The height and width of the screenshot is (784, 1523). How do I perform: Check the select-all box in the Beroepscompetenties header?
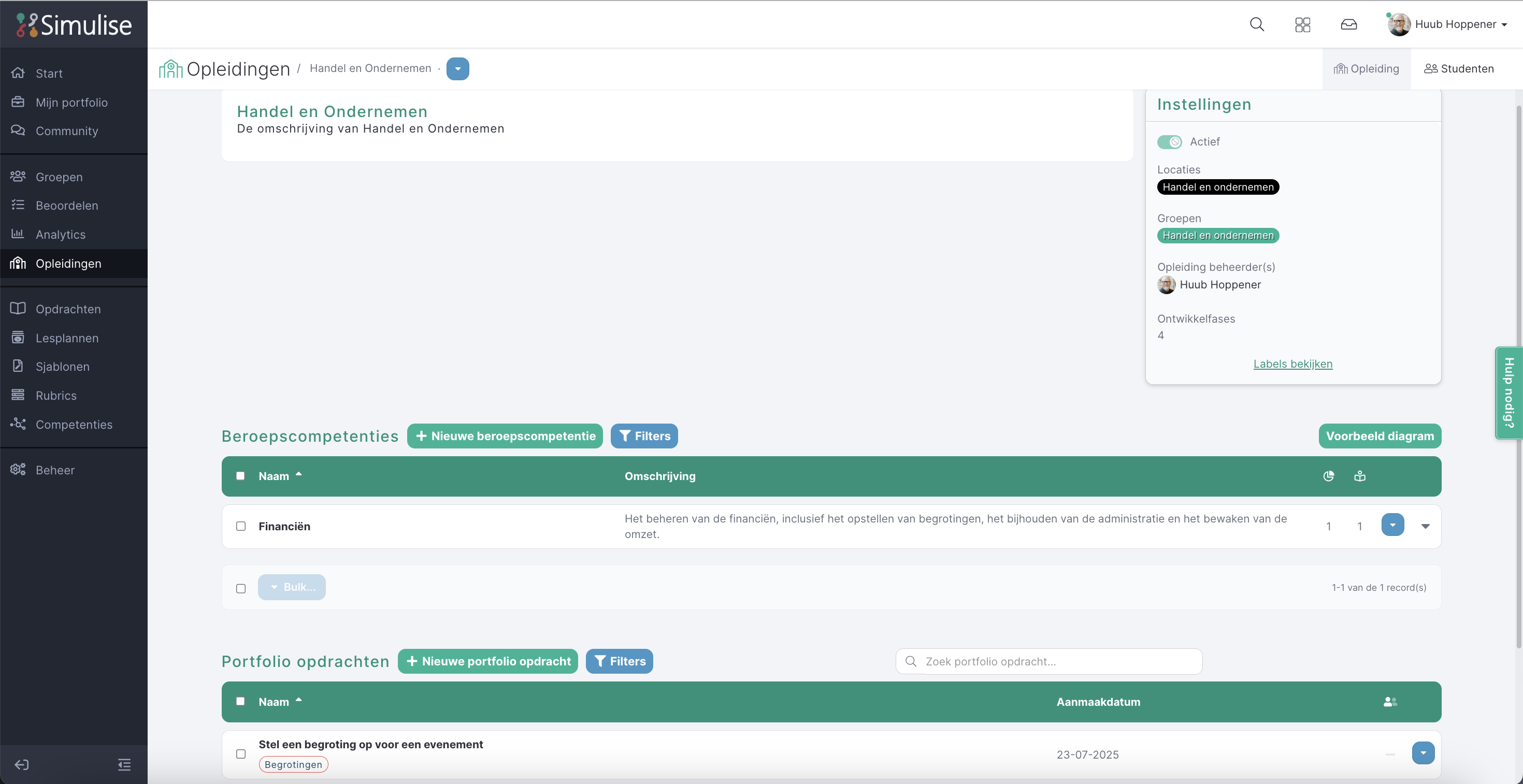click(240, 475)
